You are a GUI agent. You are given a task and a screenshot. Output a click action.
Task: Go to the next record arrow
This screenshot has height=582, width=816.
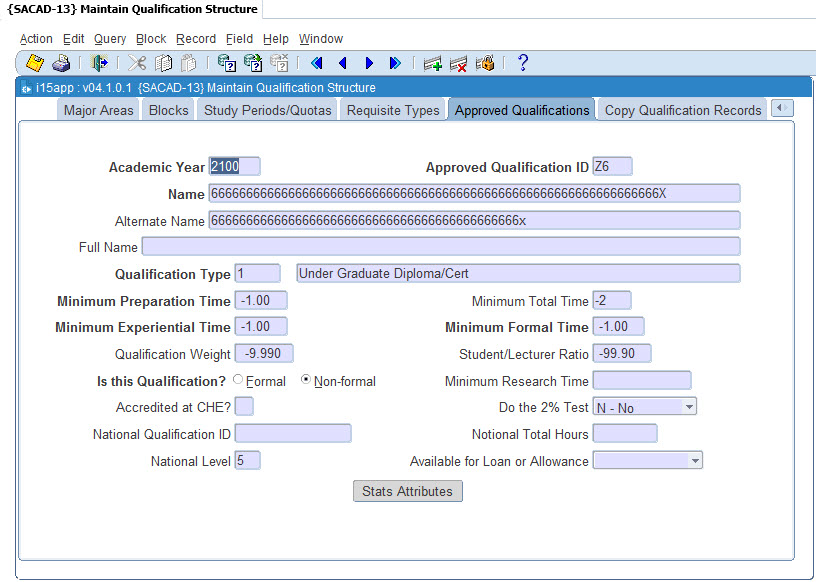click(369, 63)
